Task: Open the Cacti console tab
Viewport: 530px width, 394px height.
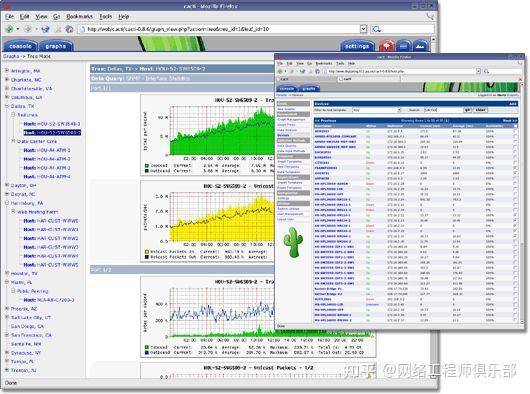Action: 20,46
